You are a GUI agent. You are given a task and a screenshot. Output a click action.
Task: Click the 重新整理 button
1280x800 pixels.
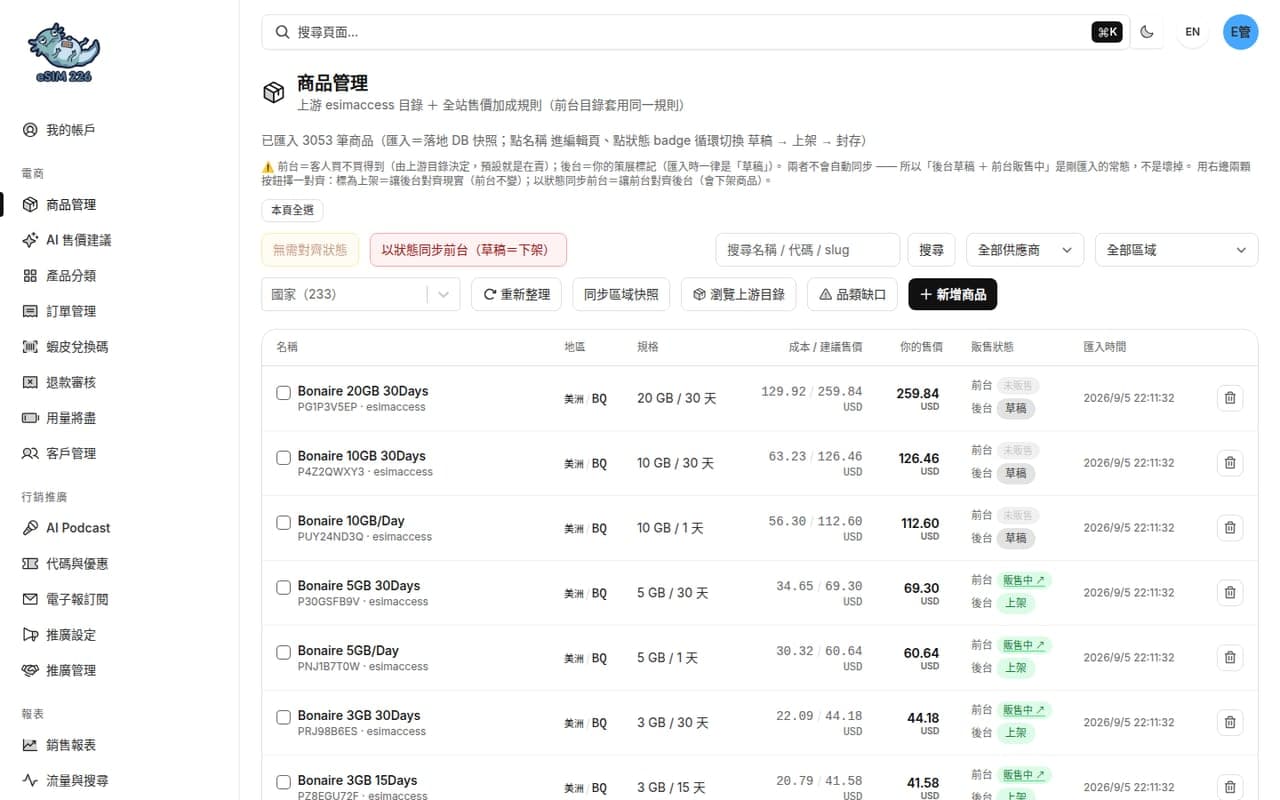click(516, 295)
